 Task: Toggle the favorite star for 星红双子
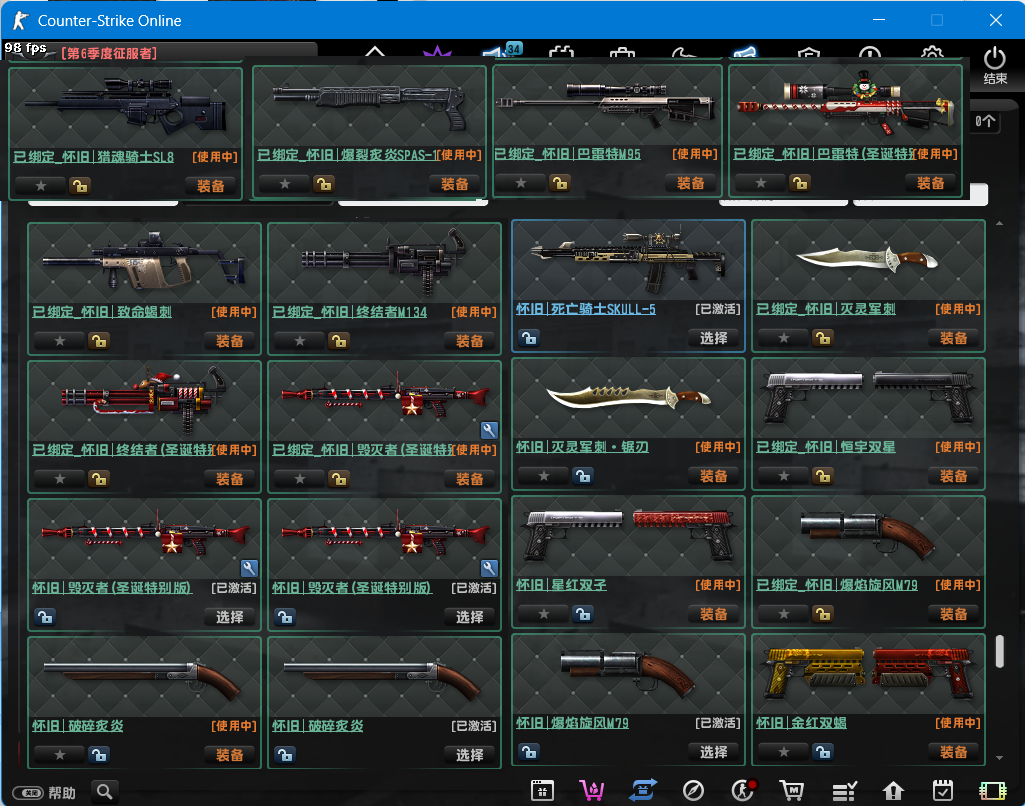(544, 614)
